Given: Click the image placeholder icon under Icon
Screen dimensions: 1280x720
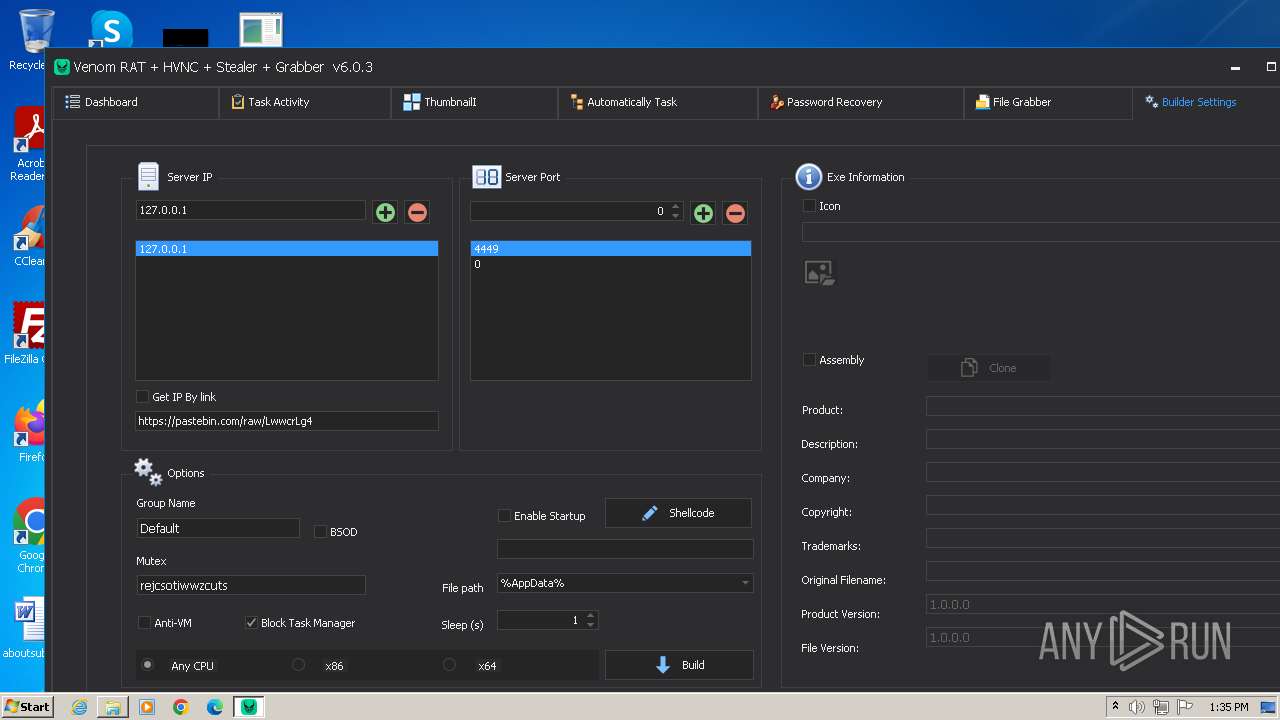Looking at the screenshot, I should click(x=819, y=273).
